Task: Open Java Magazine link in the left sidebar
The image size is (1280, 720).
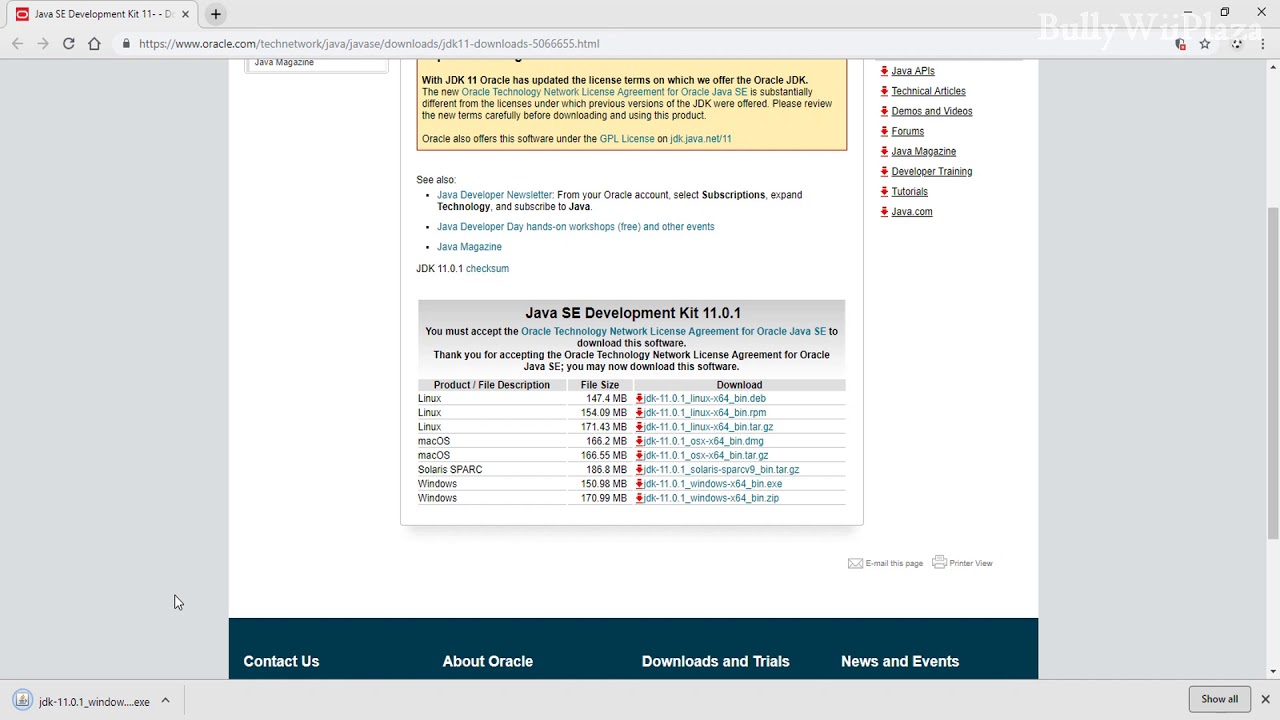Action: click(284, 62)
